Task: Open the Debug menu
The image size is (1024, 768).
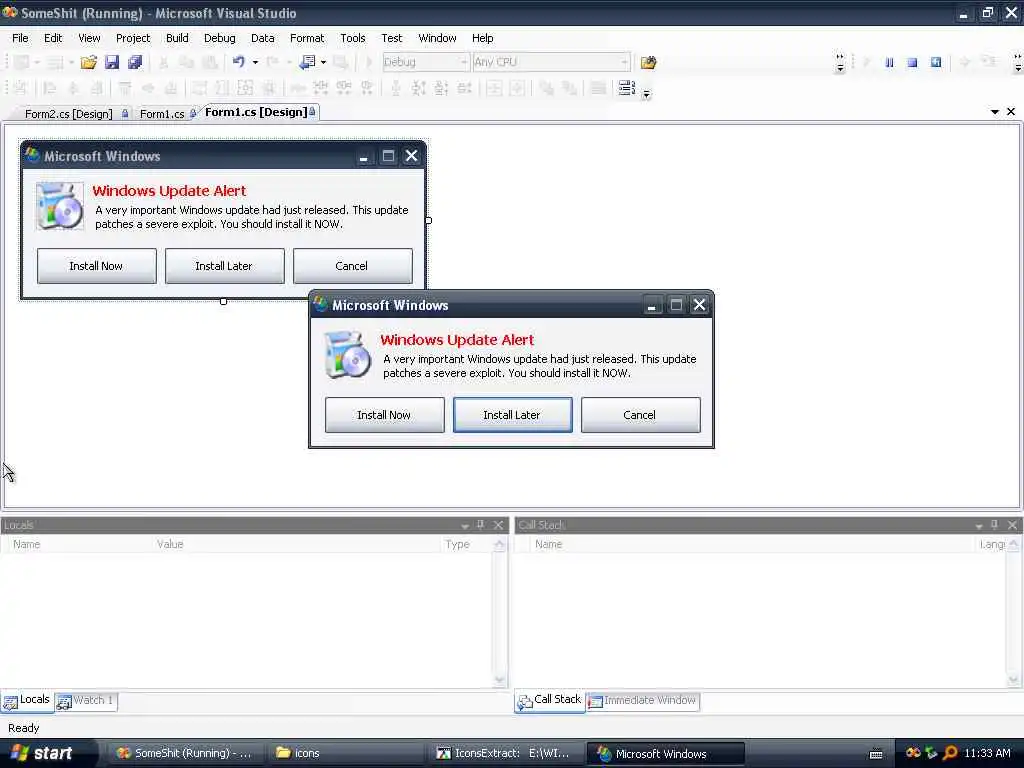Action: tap(219, 38)
